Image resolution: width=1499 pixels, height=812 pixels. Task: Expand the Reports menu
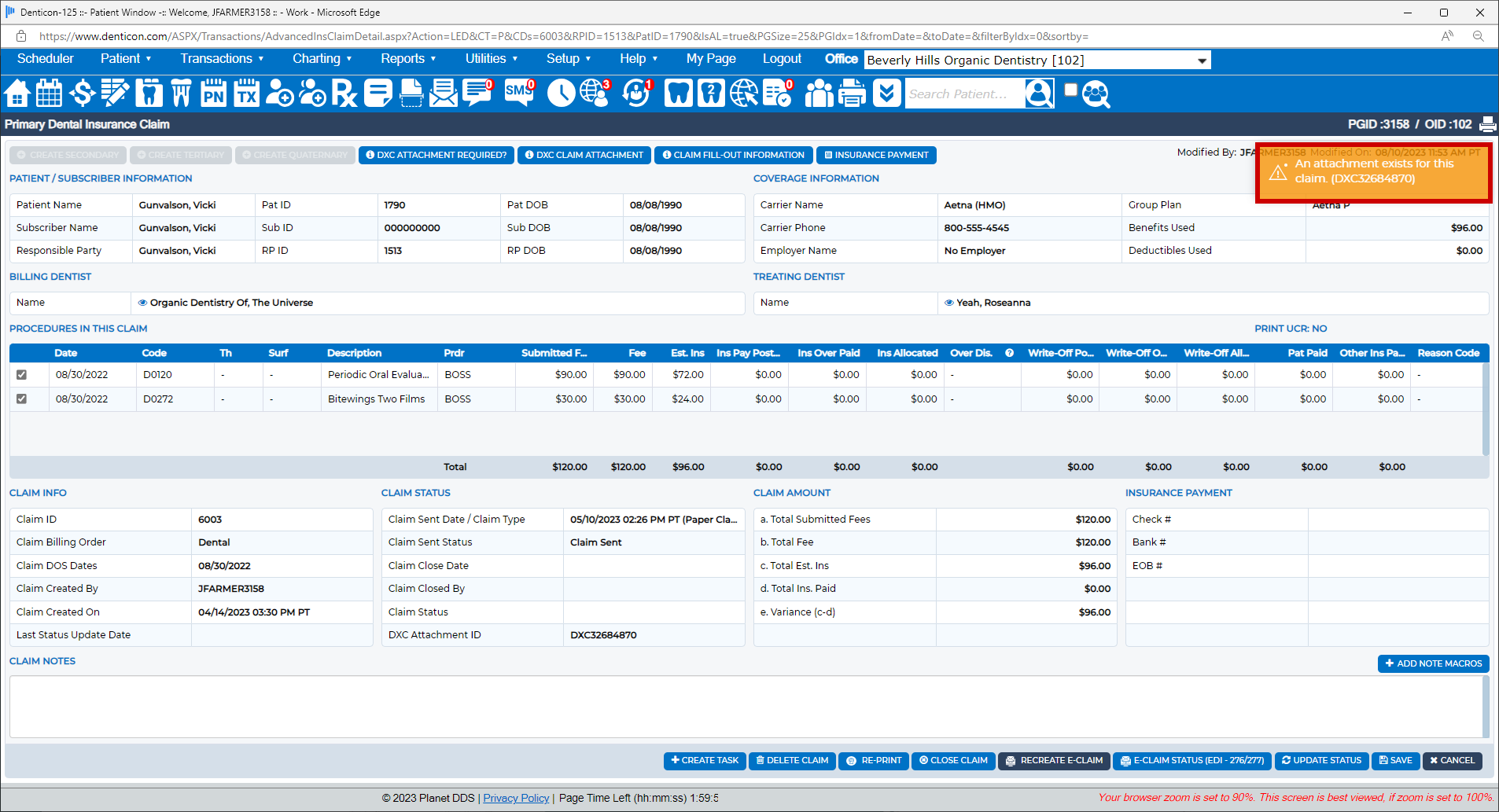[408, 59]
